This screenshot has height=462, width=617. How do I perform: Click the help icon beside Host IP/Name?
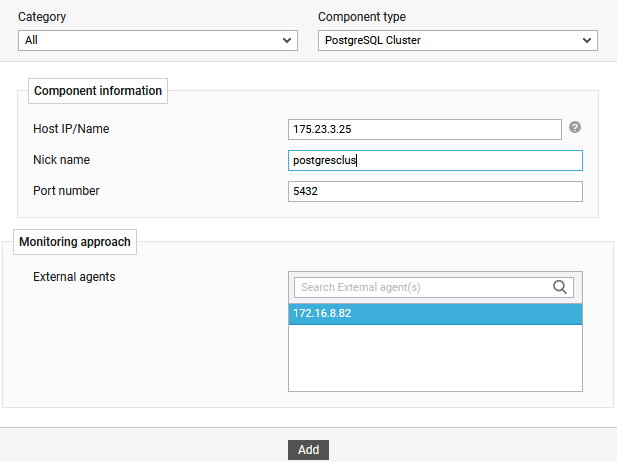[x=575, y=128]
